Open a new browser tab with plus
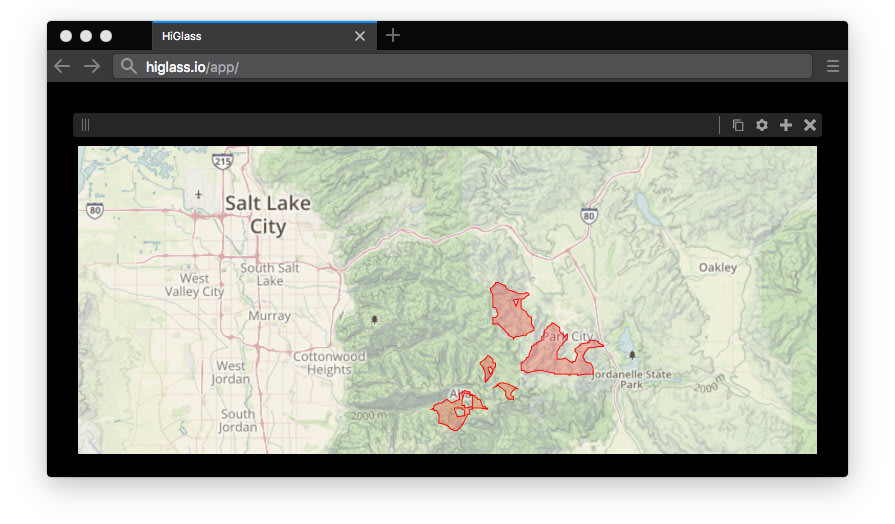This screenshot has height=524, width=895. click(x=393, y=35)
